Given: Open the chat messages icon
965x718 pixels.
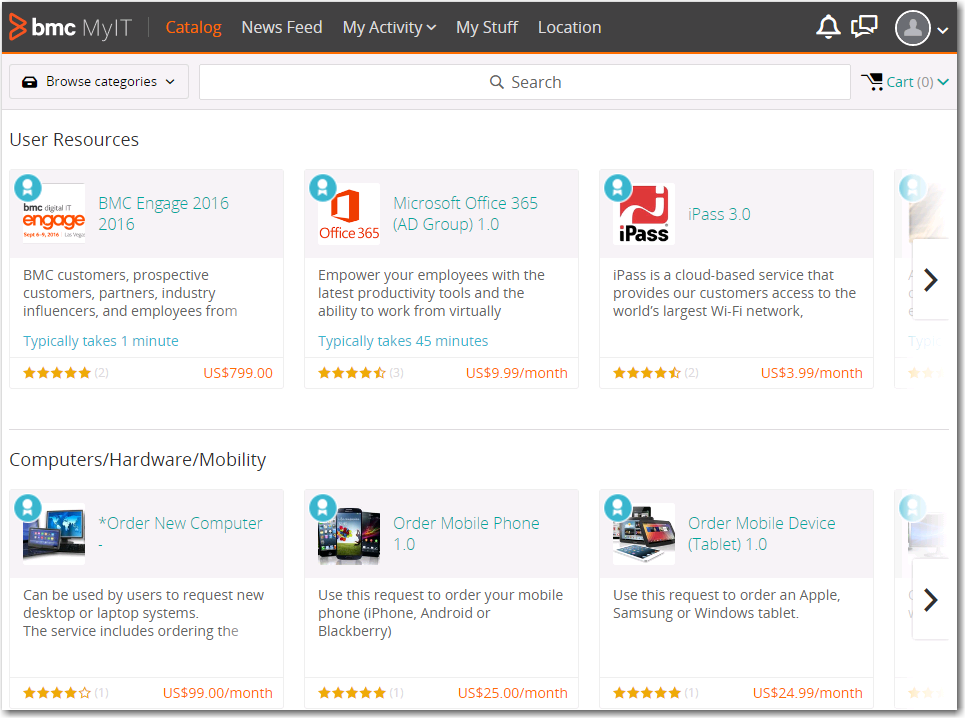Looking at the screenshot, I should pos(864,27).
